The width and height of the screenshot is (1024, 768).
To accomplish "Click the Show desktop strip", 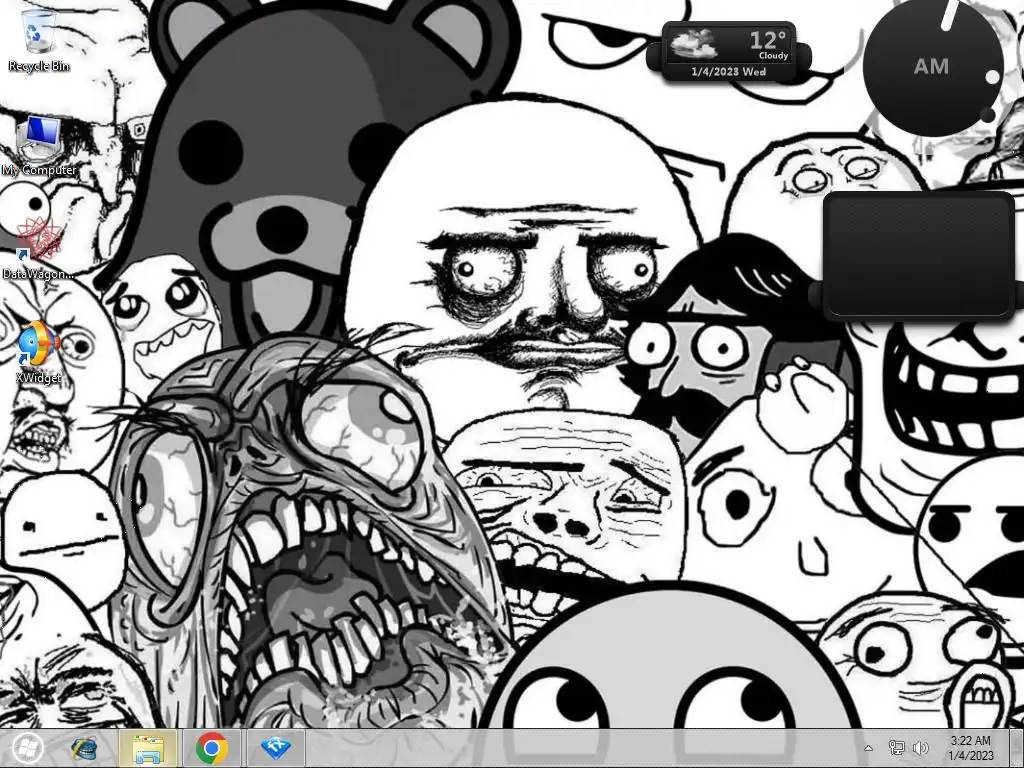I will 1016,748.
